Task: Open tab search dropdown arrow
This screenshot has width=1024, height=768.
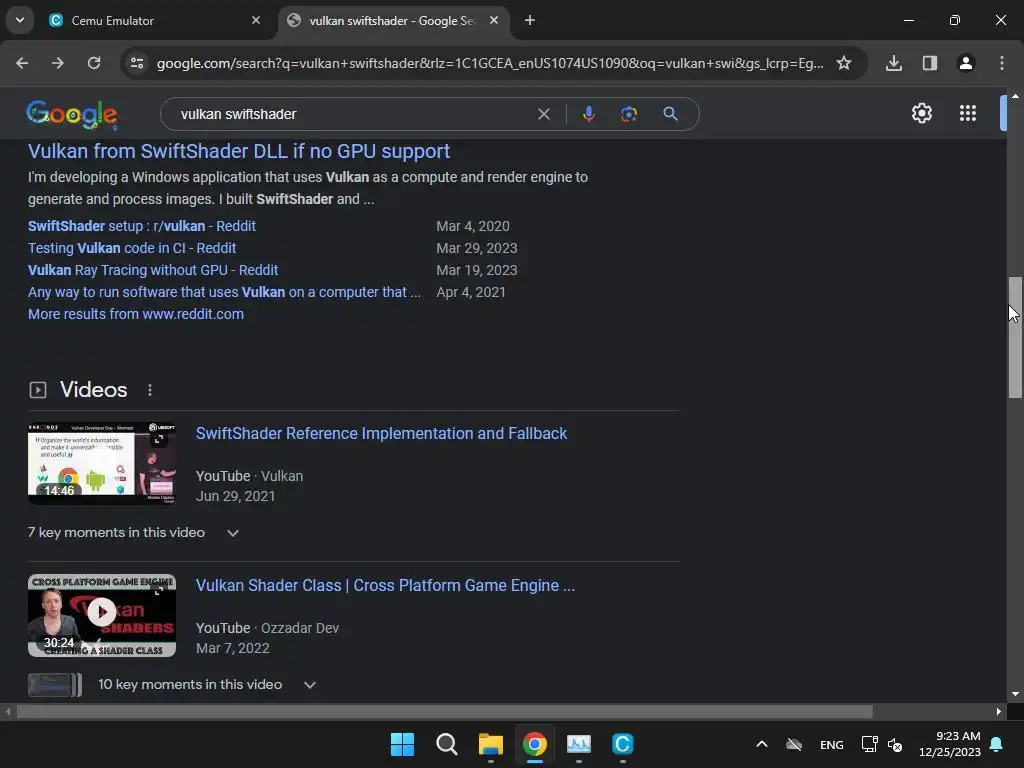Action: (x=20, y=20)
